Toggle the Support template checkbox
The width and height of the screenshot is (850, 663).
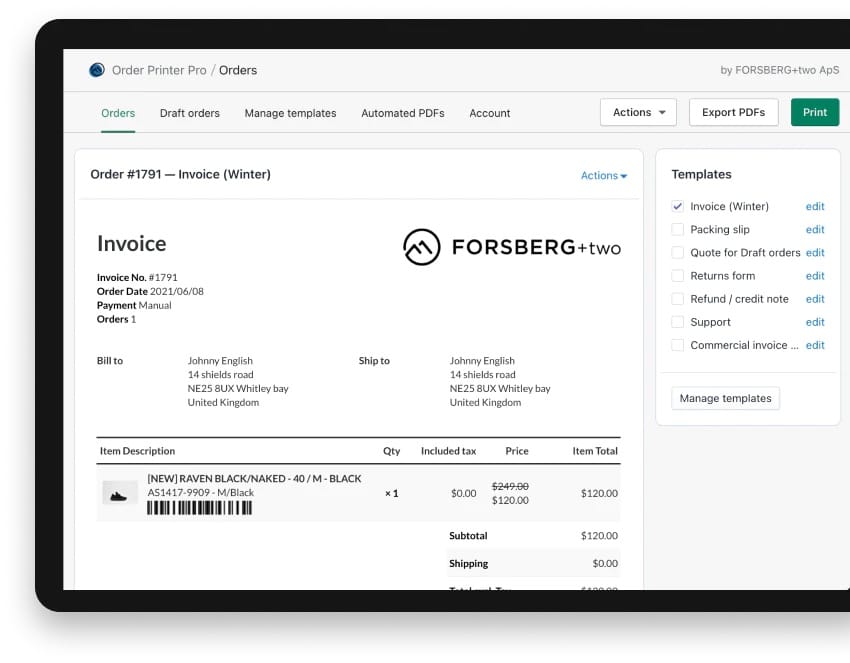[x=678, y=322]
